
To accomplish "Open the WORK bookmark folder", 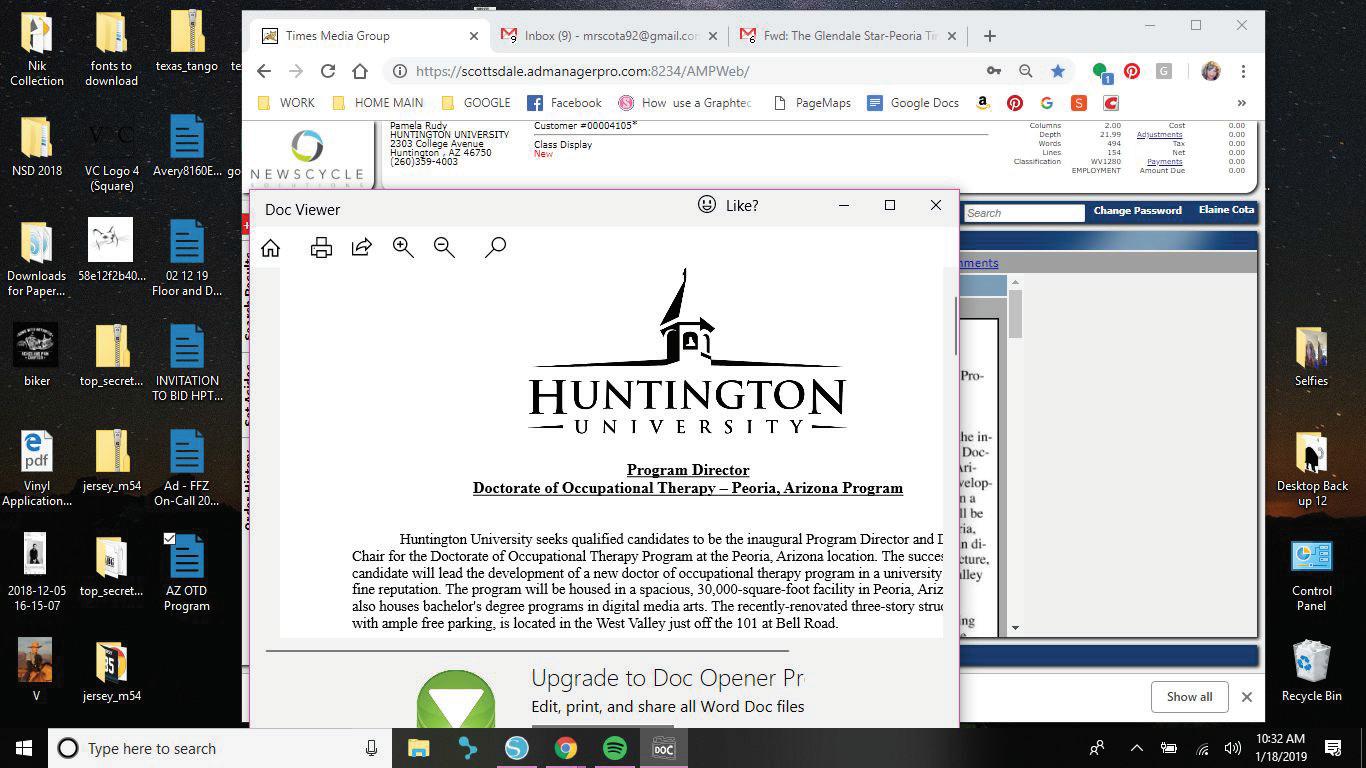I will click(x=286, y=103).
